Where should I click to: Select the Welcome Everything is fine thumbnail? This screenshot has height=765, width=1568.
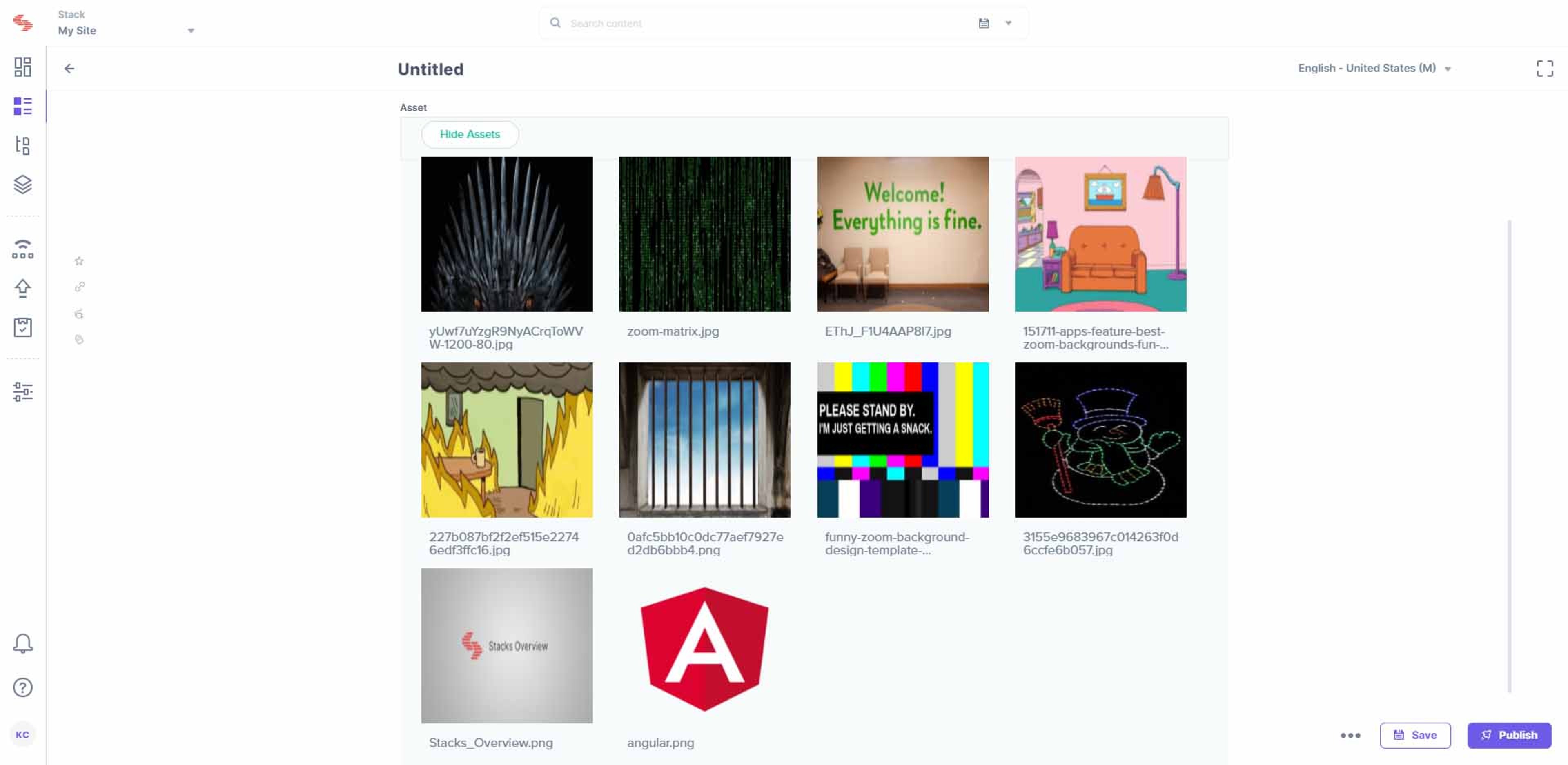tap(903, 234)
